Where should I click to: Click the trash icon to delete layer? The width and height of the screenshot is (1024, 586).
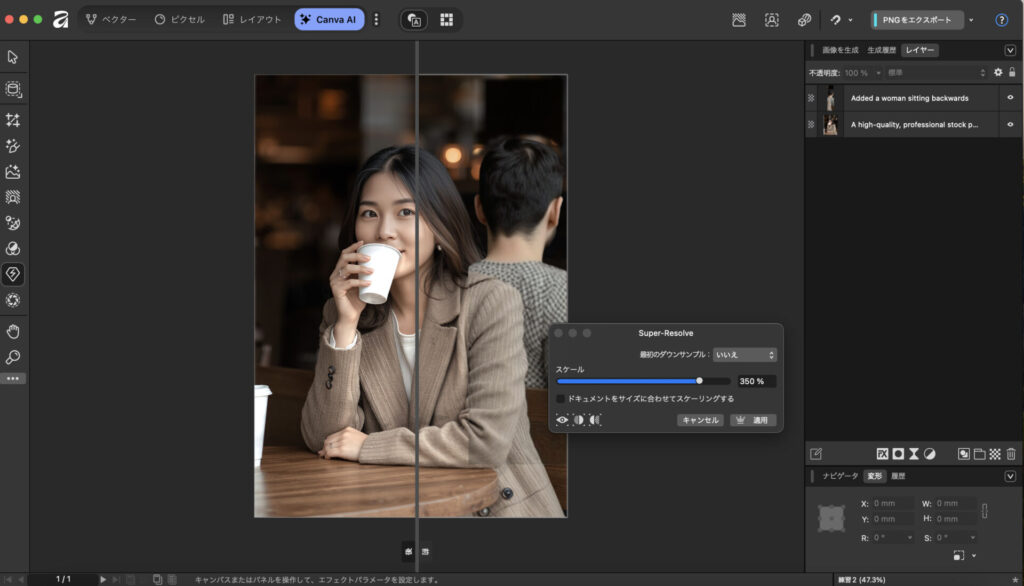(1011, 454)
